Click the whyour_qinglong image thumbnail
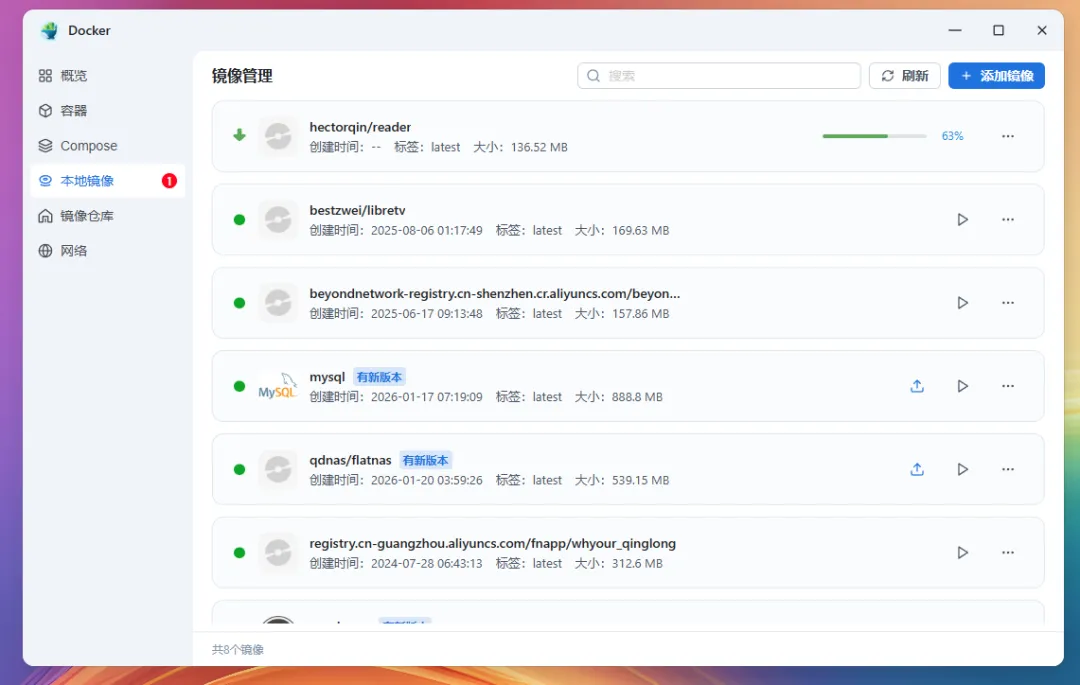This screenshot has width=1080, height=685. pyautogui.click(x=278, y=553)
